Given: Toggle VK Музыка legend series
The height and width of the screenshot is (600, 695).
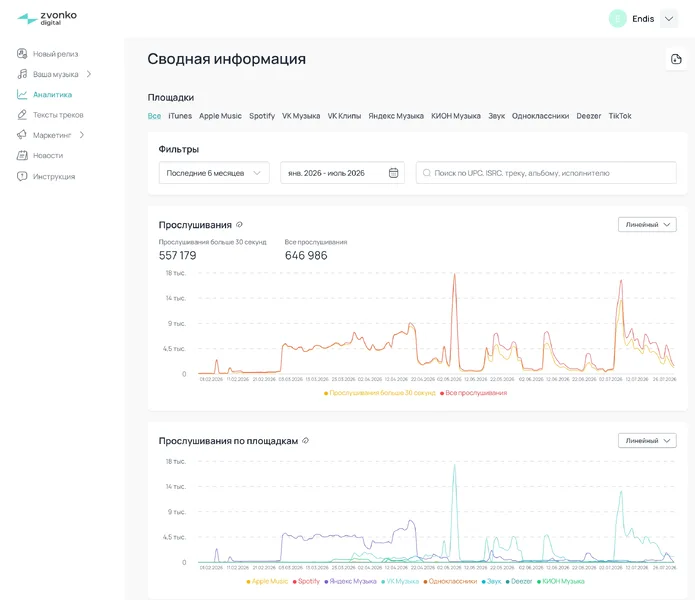Looking at the screenshot, I should tap(400, 581).
